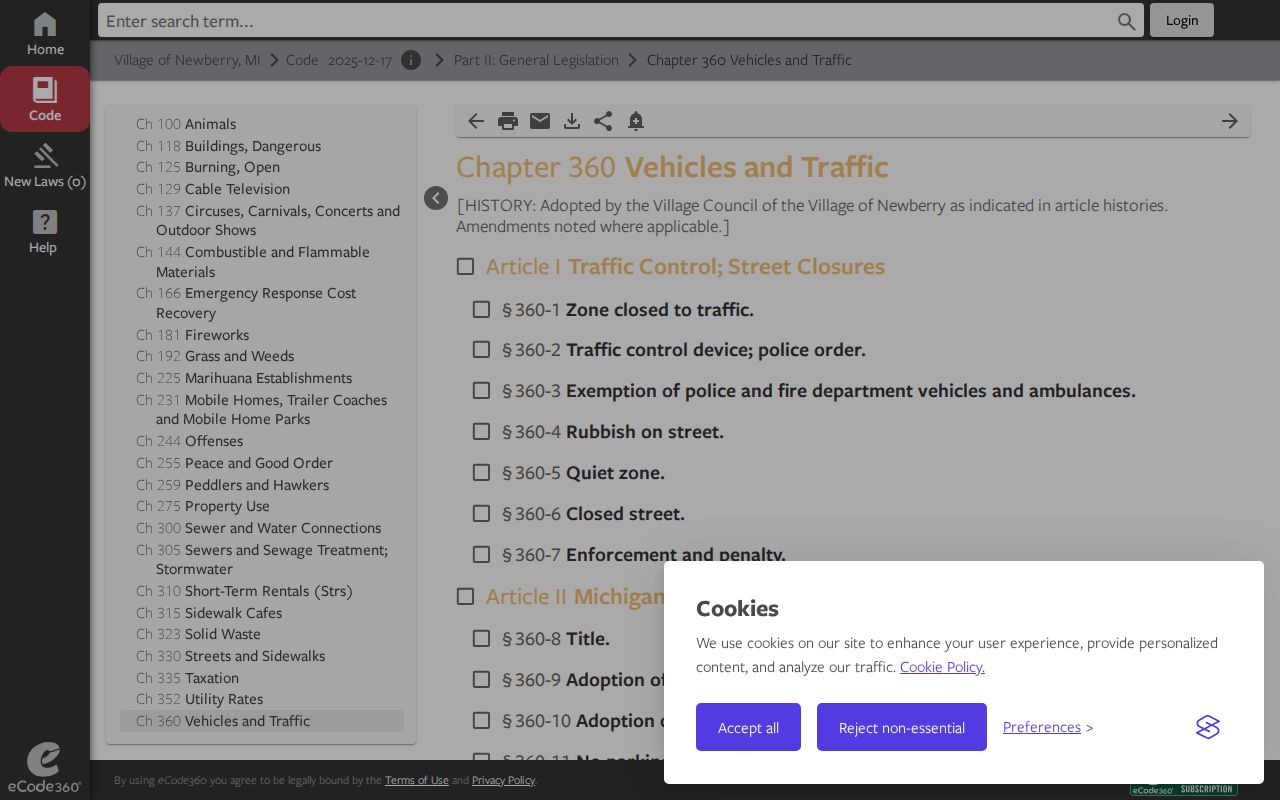Email this chapter
Viewport: 1280px width, 800px height.
click(x=540, y=121)
